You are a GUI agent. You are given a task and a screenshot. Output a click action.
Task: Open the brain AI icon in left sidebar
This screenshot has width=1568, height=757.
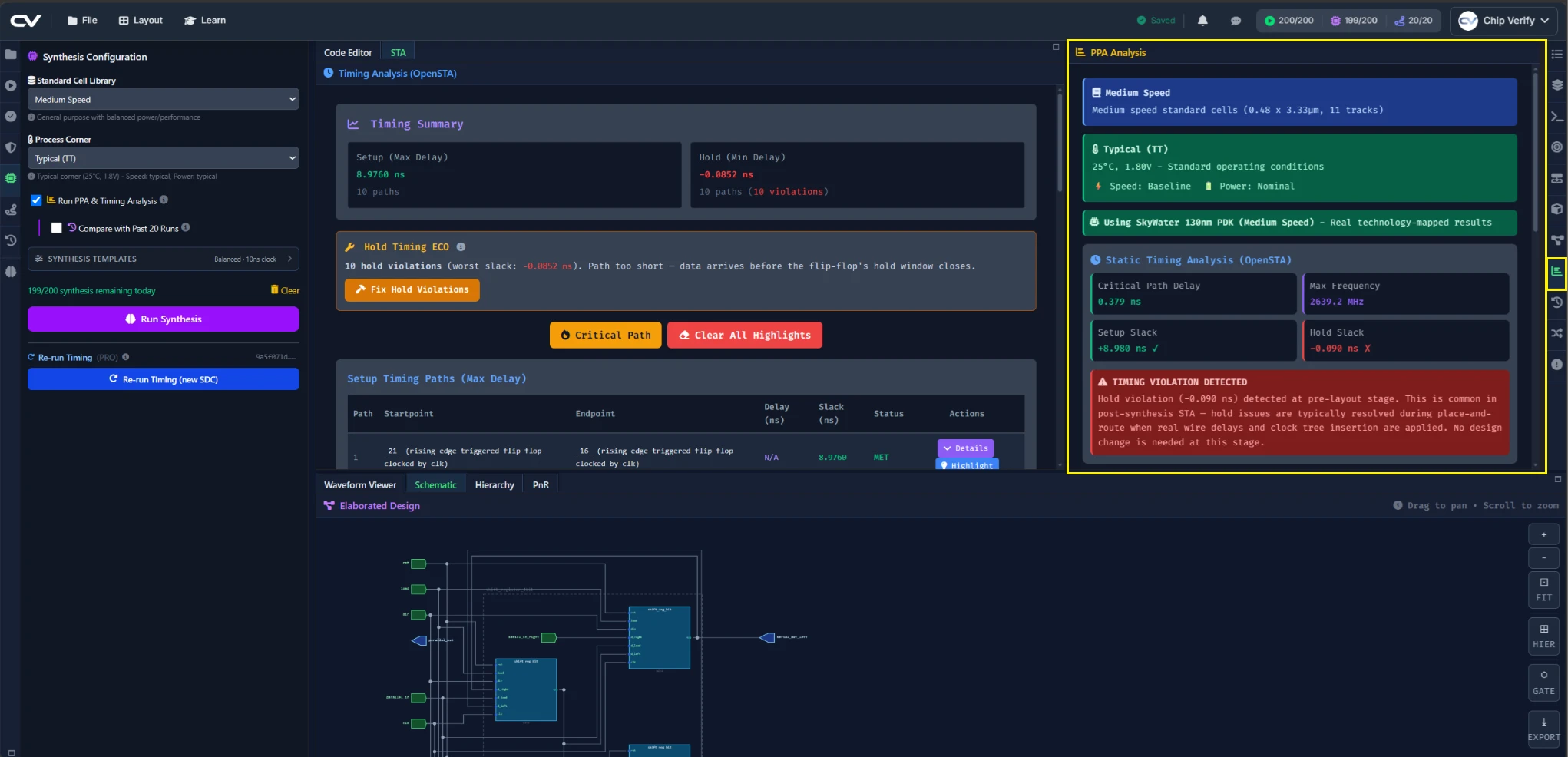click(11, 271)
